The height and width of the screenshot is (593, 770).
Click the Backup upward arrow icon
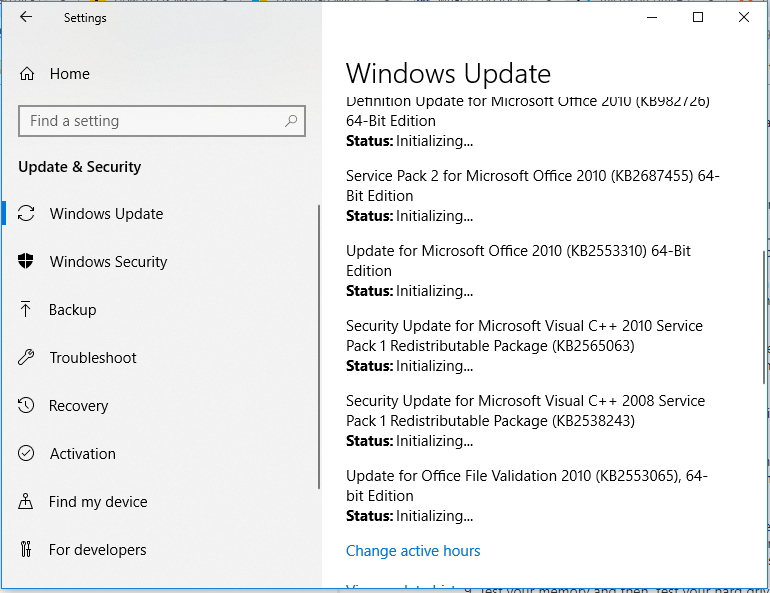pos(26,309)
